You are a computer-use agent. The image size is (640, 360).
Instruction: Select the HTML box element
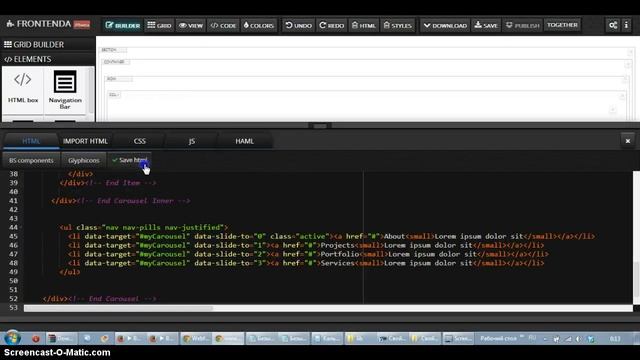[23, 89]
